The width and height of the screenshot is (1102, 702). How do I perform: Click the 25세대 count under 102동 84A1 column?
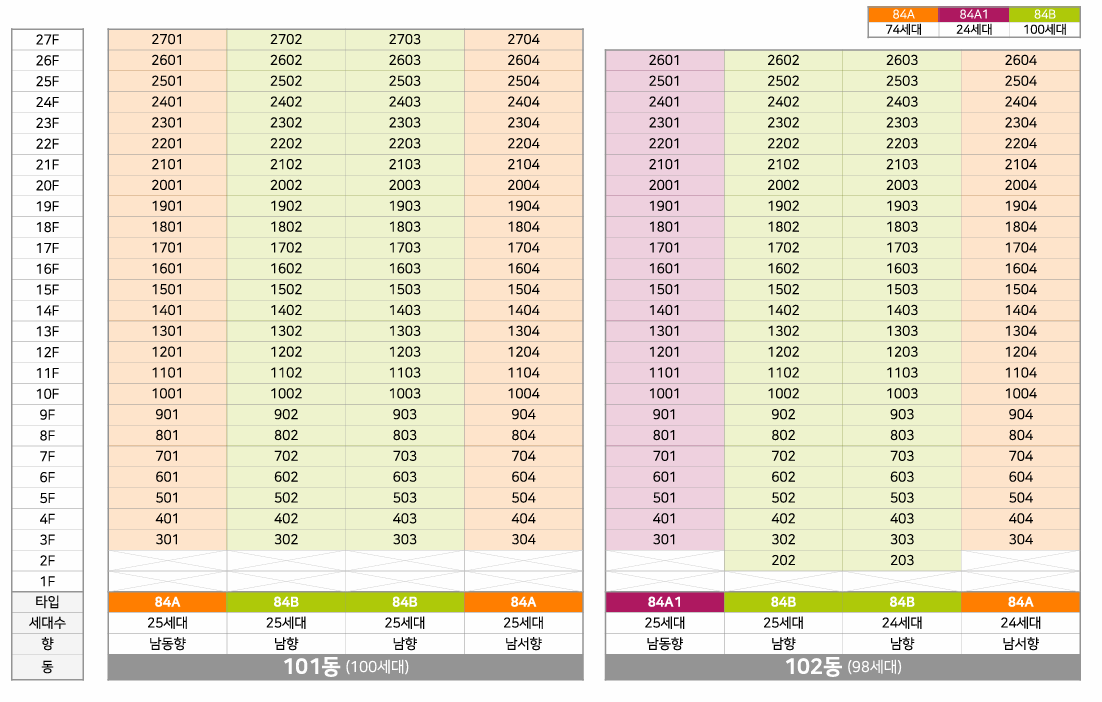[x=665, y=623]
